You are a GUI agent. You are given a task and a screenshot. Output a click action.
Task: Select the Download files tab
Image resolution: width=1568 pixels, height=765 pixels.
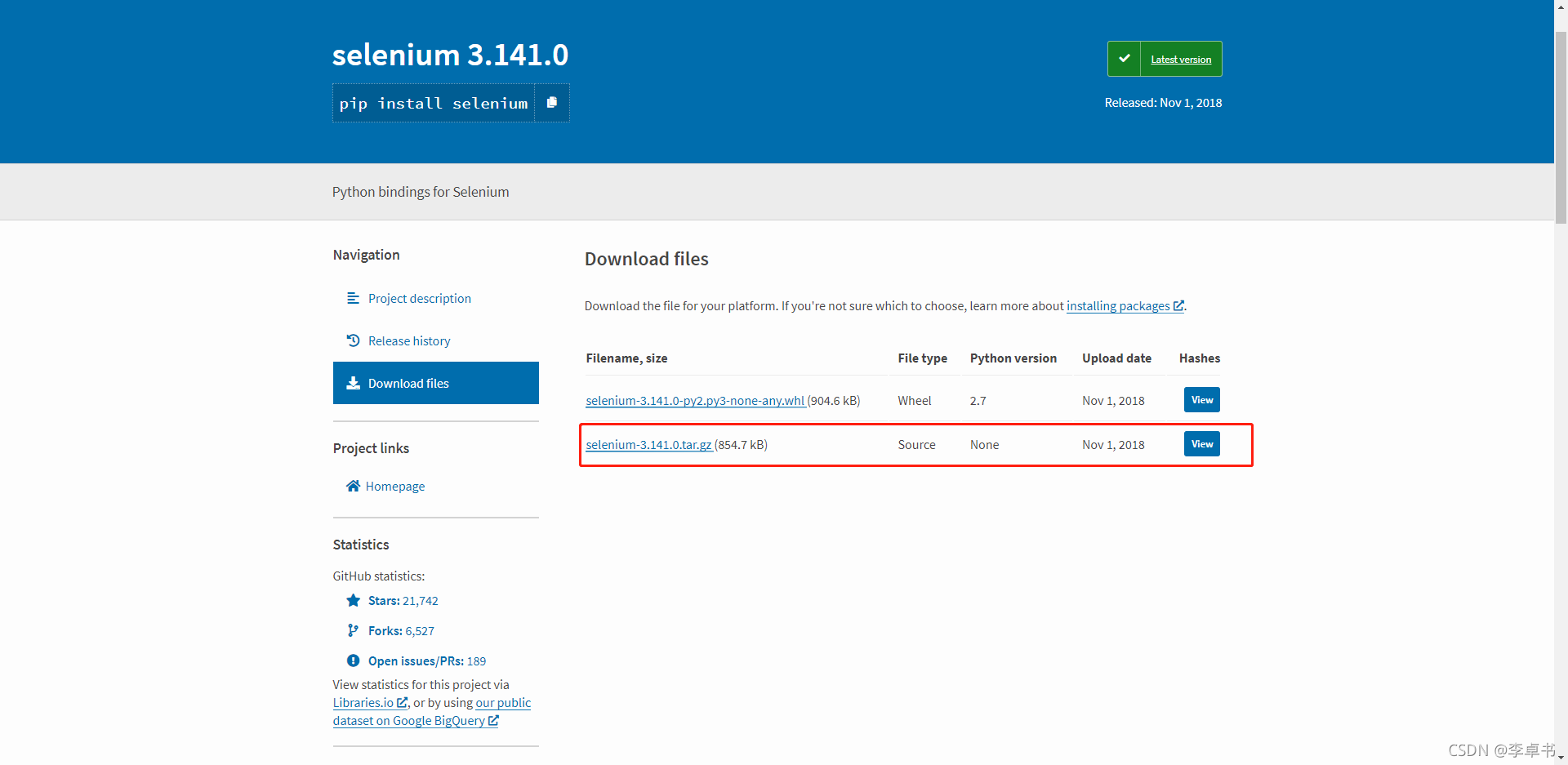tap(436, 383)
